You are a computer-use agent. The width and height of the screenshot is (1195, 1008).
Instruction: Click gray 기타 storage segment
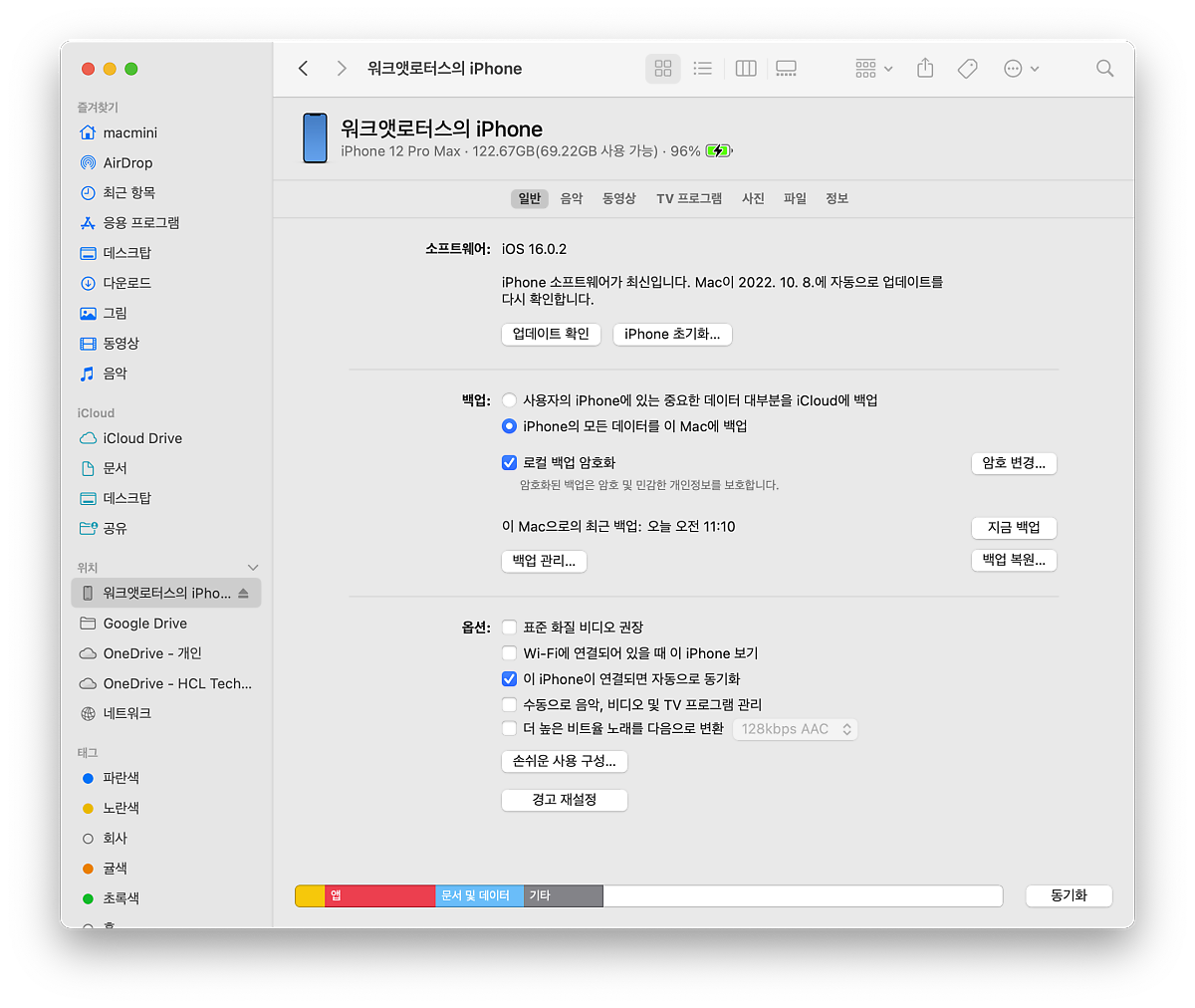[563, 895]
